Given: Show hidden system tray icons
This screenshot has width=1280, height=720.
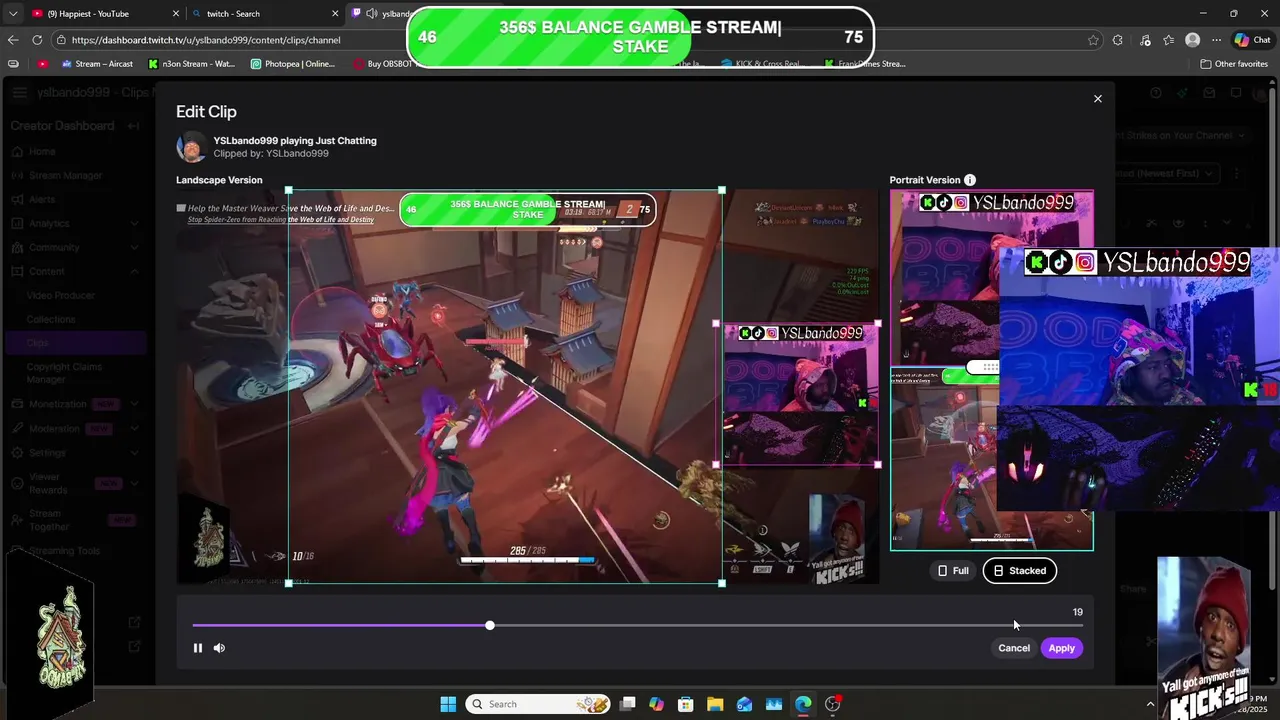Looking at the screenshot, I should [1149, 704].
